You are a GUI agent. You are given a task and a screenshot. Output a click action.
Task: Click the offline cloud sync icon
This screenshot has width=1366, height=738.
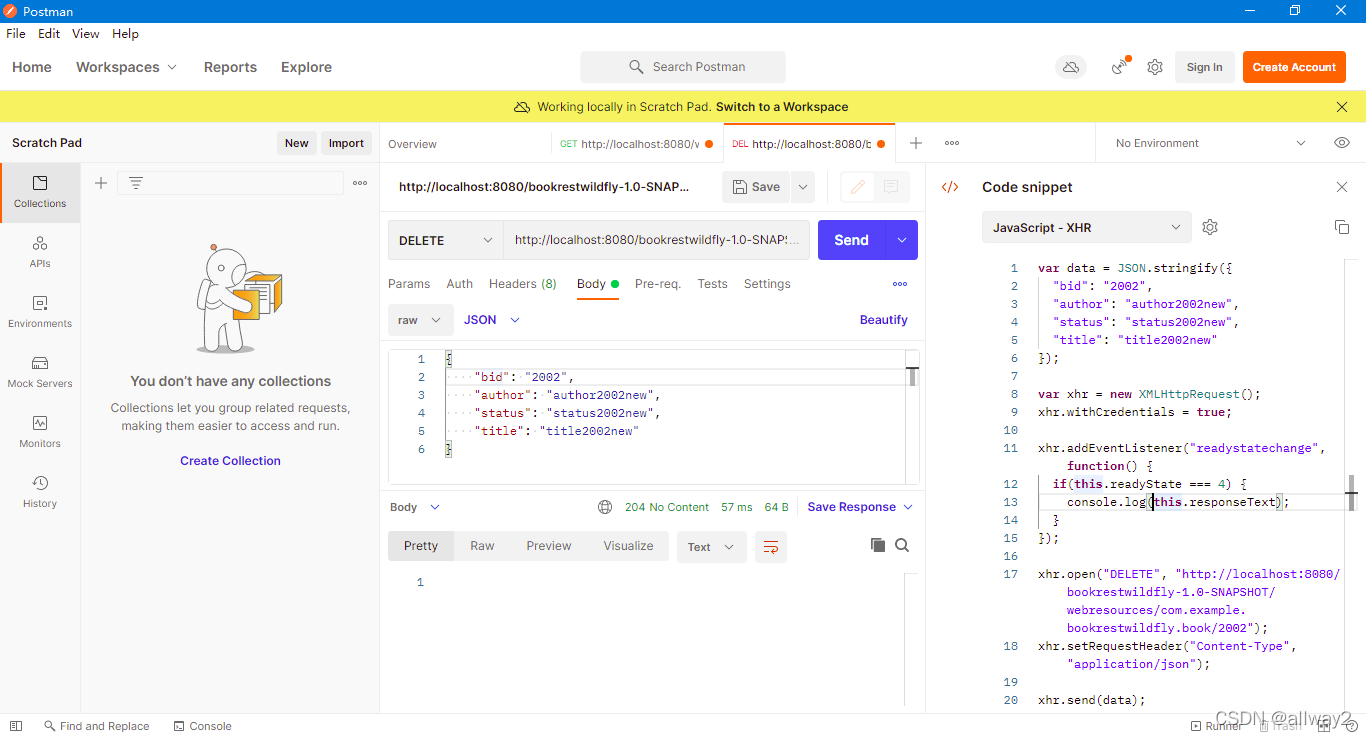click(x=1071, y=67)
